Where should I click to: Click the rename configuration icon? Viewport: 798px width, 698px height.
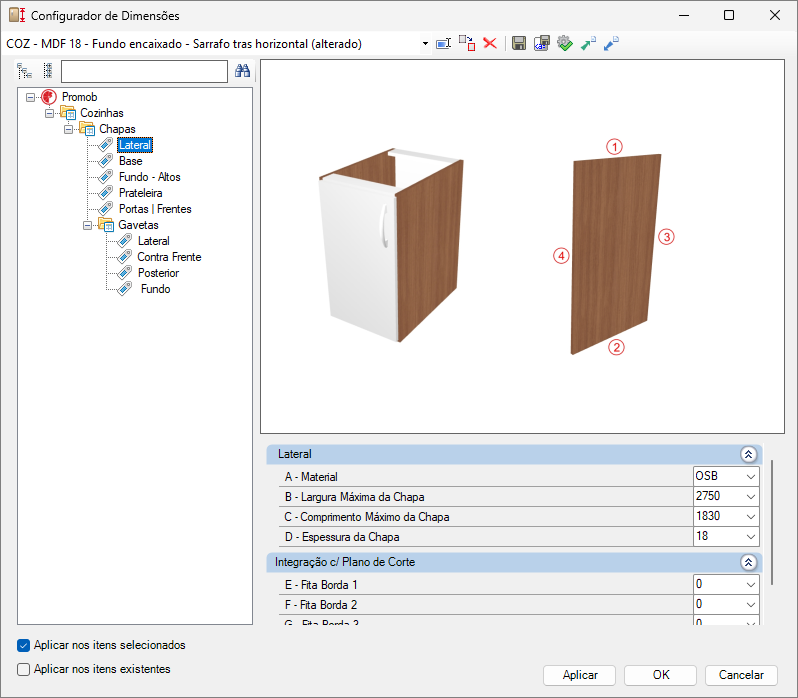pyautogui.click(x=443, y=44)
